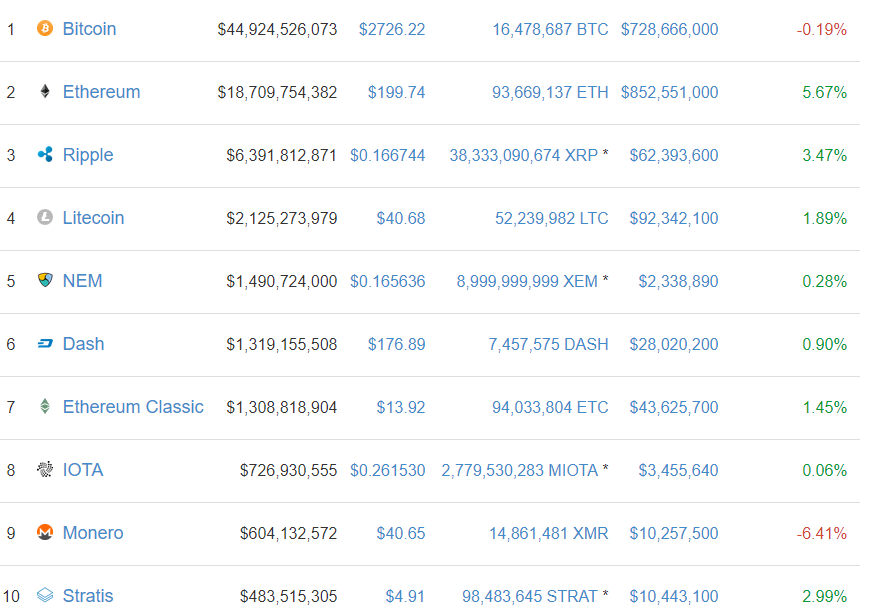This screenshot has height=616, width=876.
Task: Open the Ethereum name link
Action: [x=101, y=92]
